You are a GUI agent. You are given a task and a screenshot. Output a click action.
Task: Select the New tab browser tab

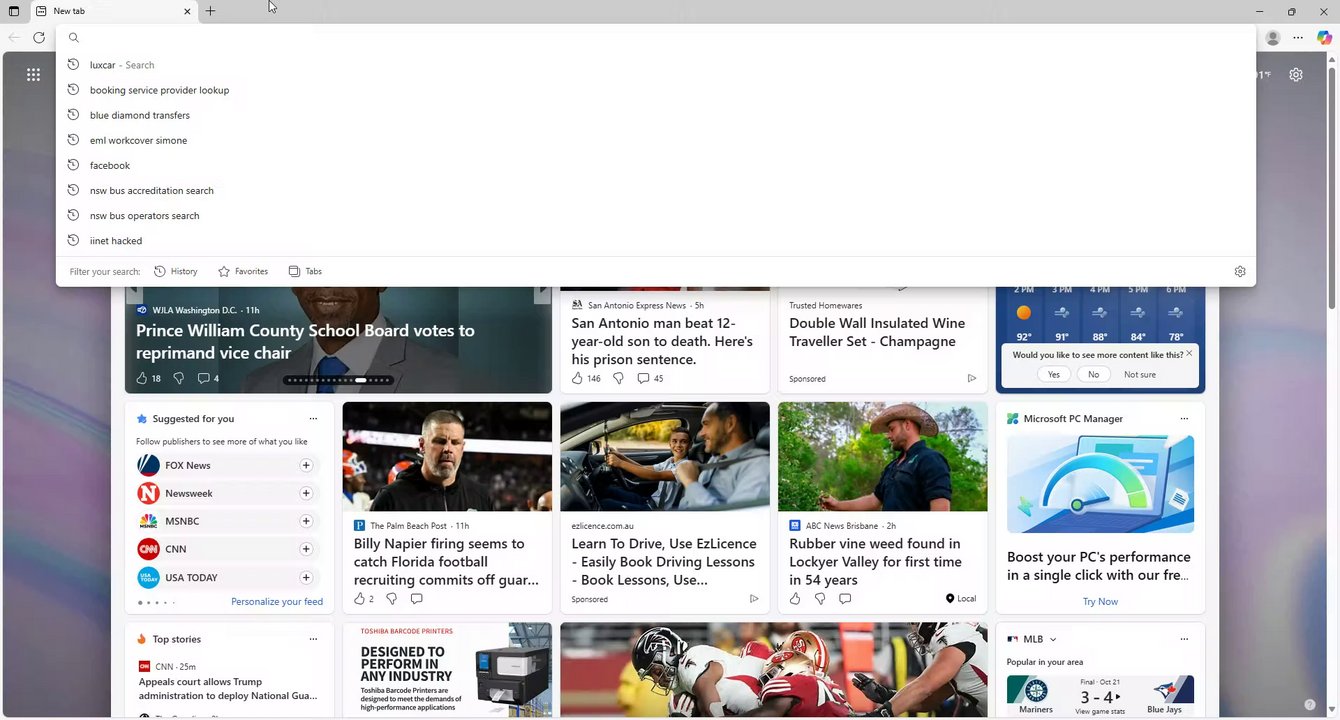[x=113, y=11]
